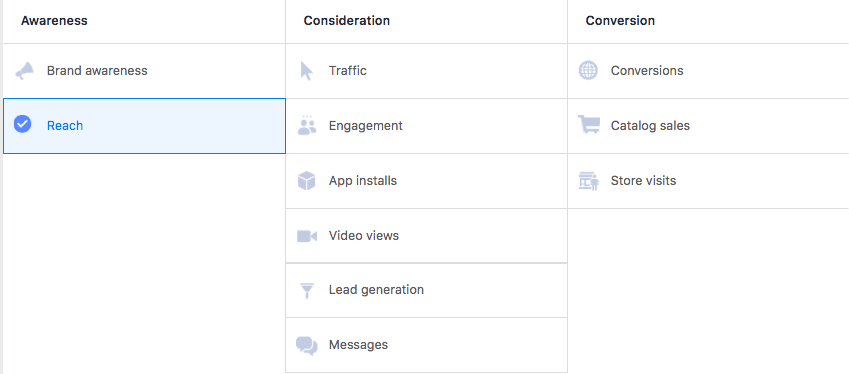Pick the App installs objective
The width and height of the screenshot is (849, 374).
point(427,181)
